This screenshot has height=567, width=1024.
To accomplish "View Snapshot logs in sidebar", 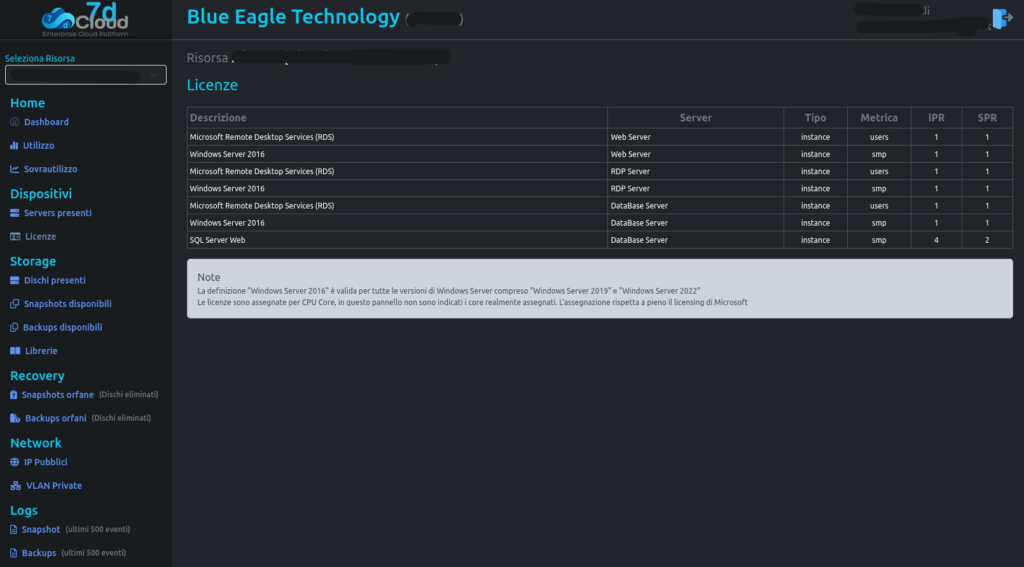I will [x=41, y=529].
